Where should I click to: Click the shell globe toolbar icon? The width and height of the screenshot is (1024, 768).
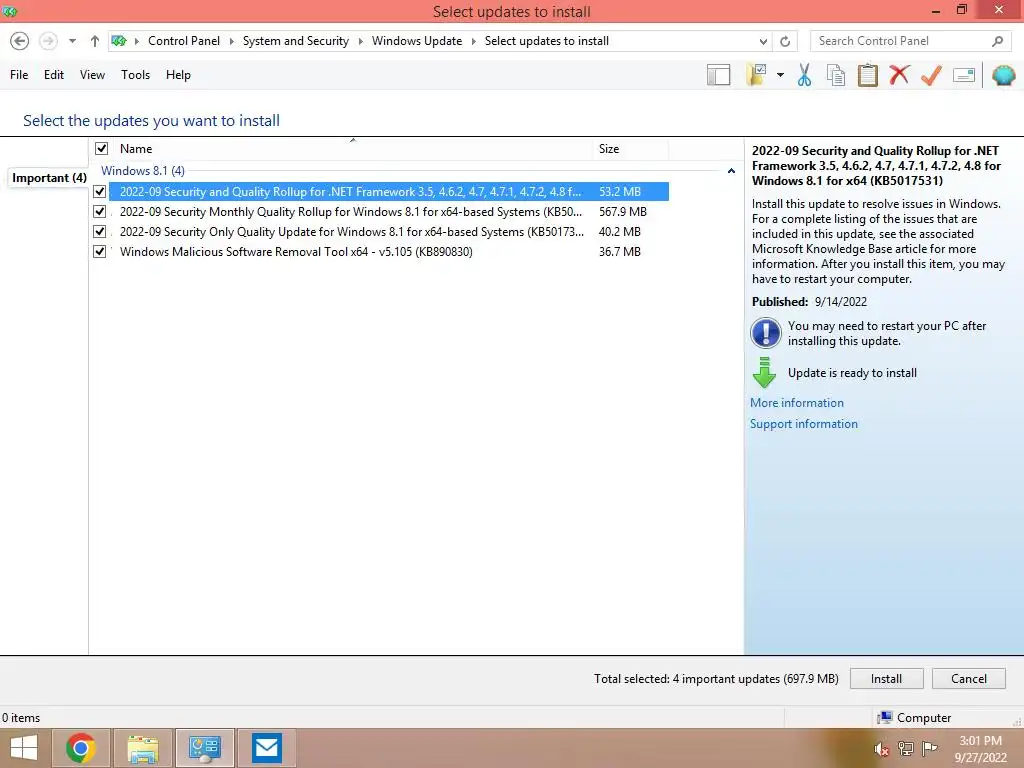point(1004,75)
